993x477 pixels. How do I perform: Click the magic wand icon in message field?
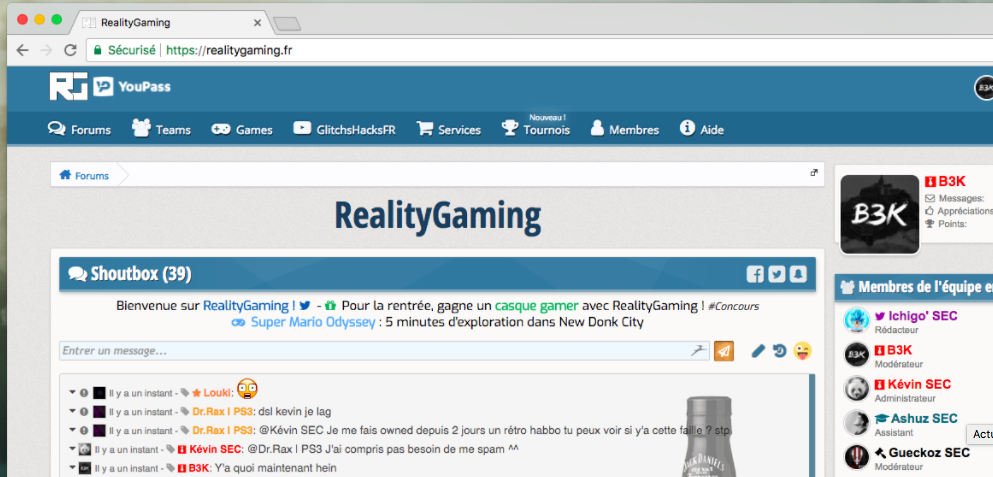(699, 350)
